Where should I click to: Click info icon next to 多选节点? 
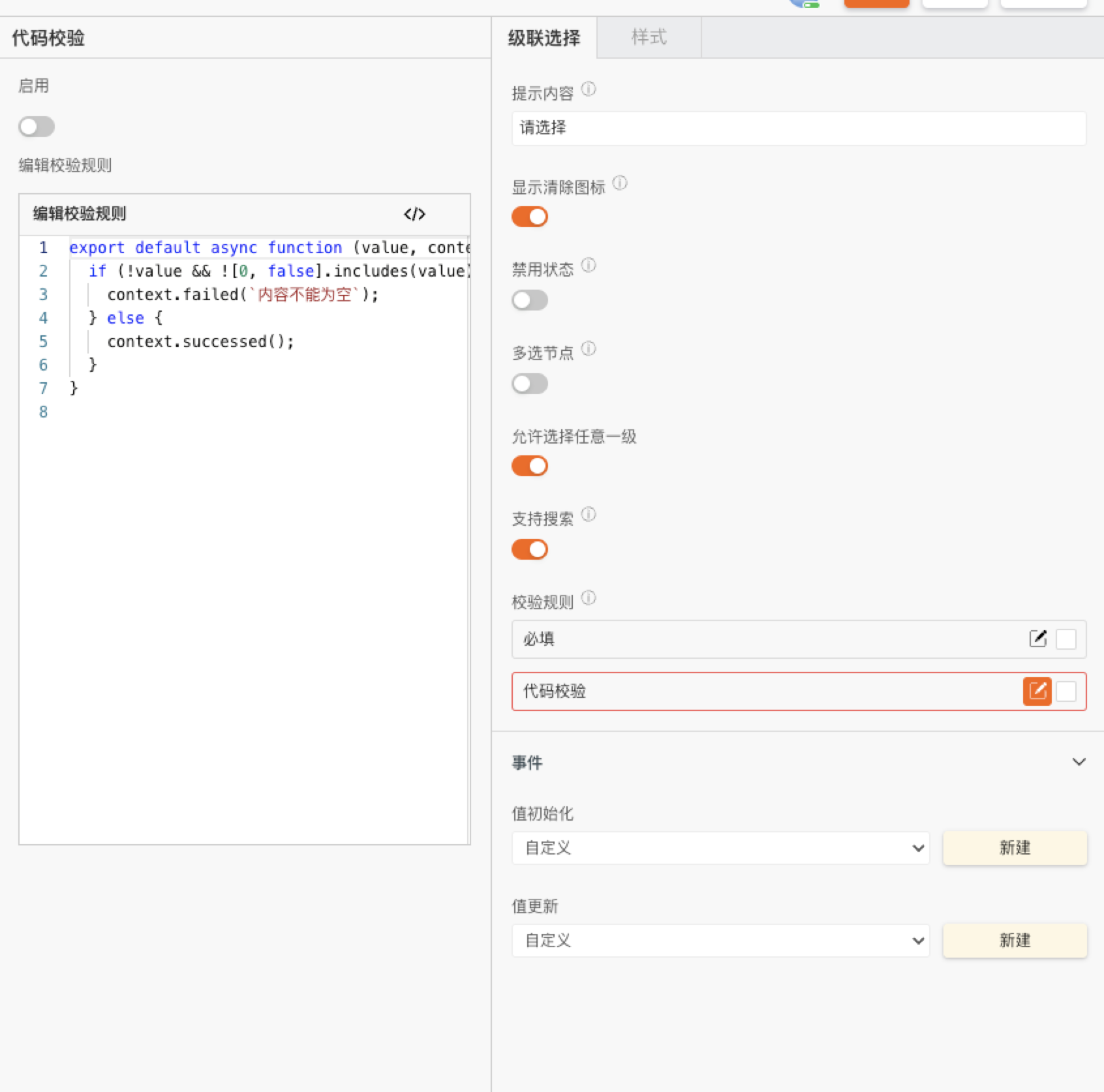589,348
